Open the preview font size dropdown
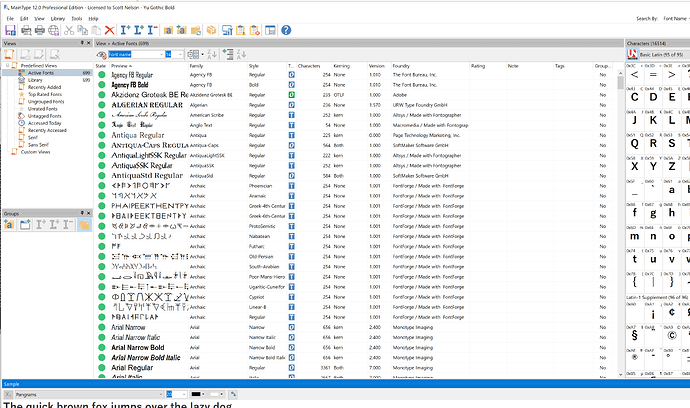This screenshot has width=690, height=408. click(180, 54)
